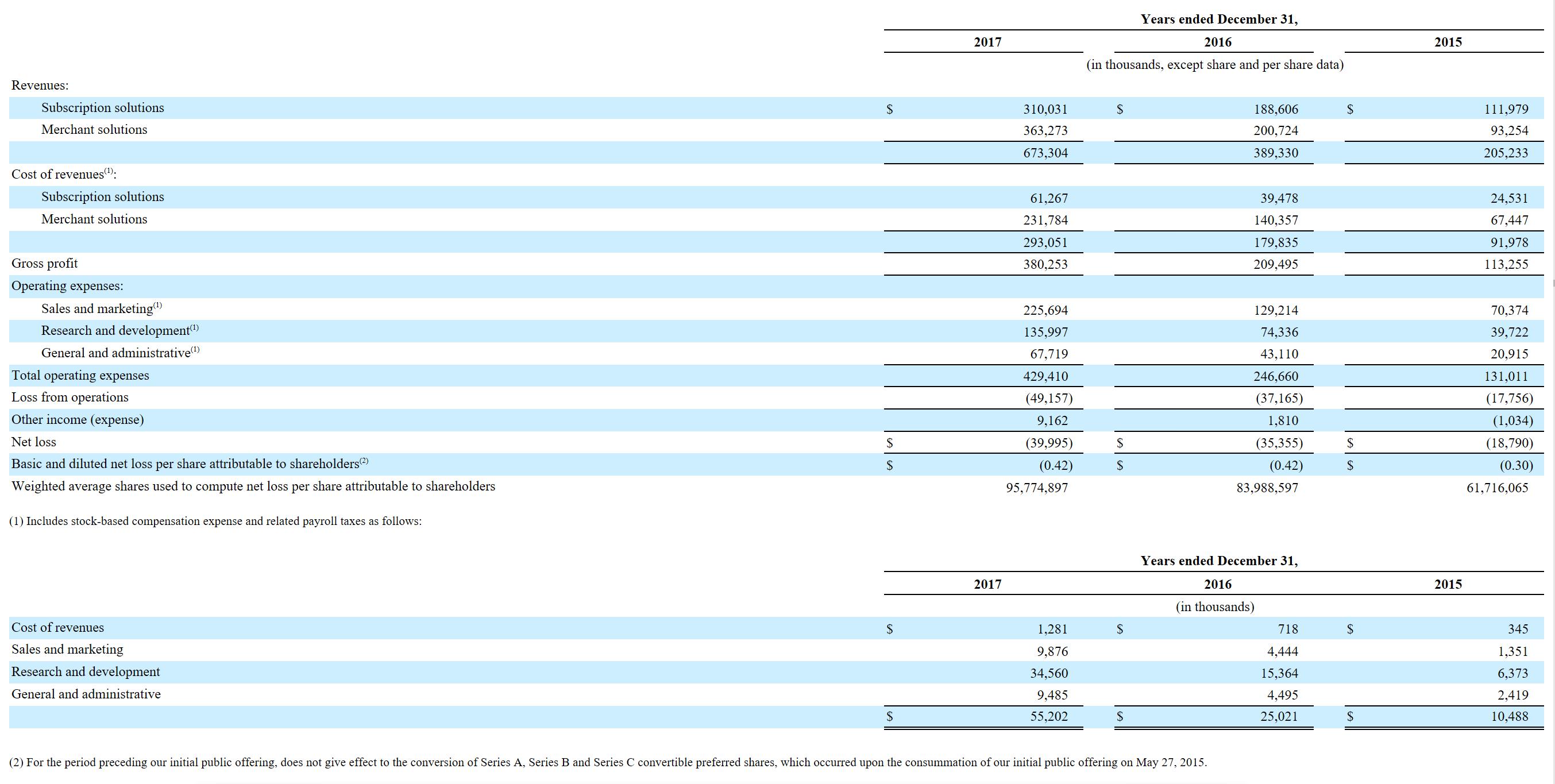Click total revenues 673,304 for 2017

tap(1045, 153)
